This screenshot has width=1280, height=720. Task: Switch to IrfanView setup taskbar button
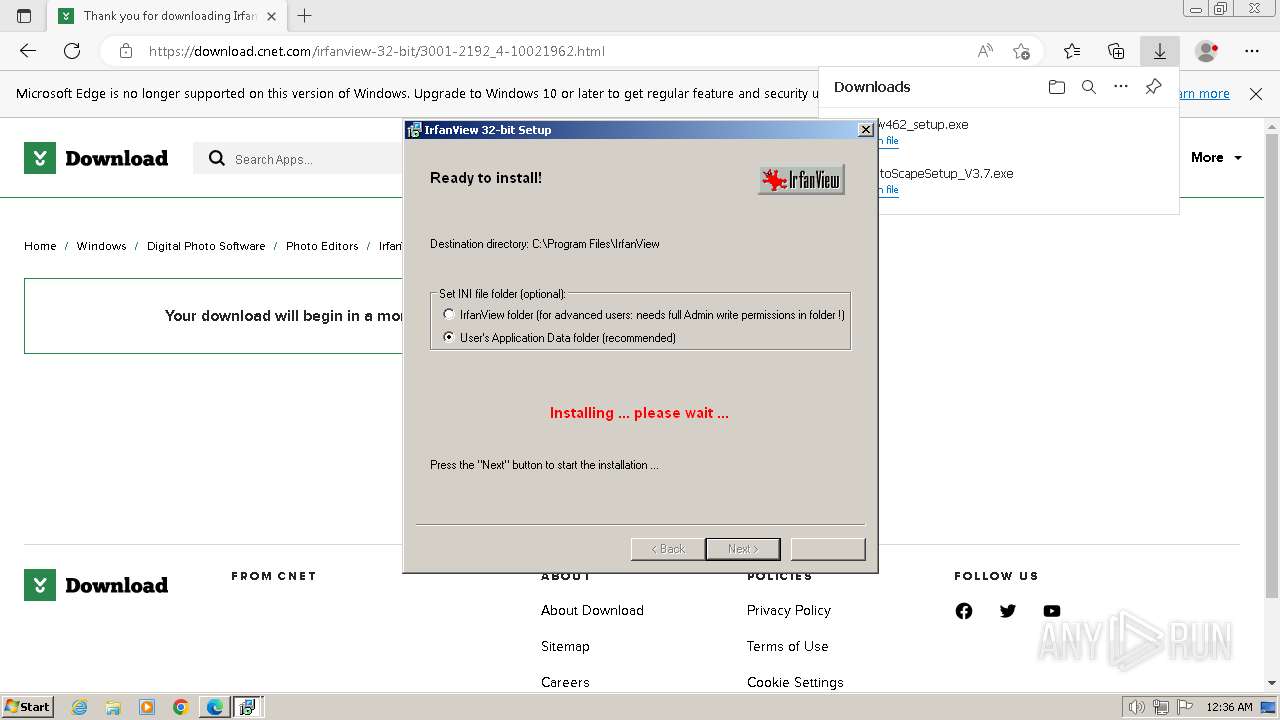point(247,707)
